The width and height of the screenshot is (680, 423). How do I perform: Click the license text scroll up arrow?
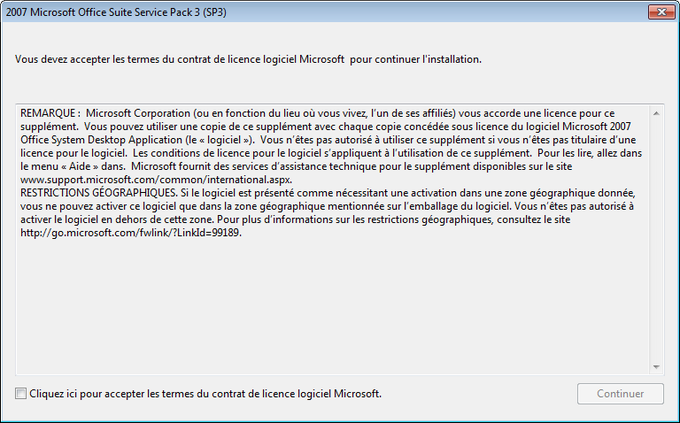[656, 113]
